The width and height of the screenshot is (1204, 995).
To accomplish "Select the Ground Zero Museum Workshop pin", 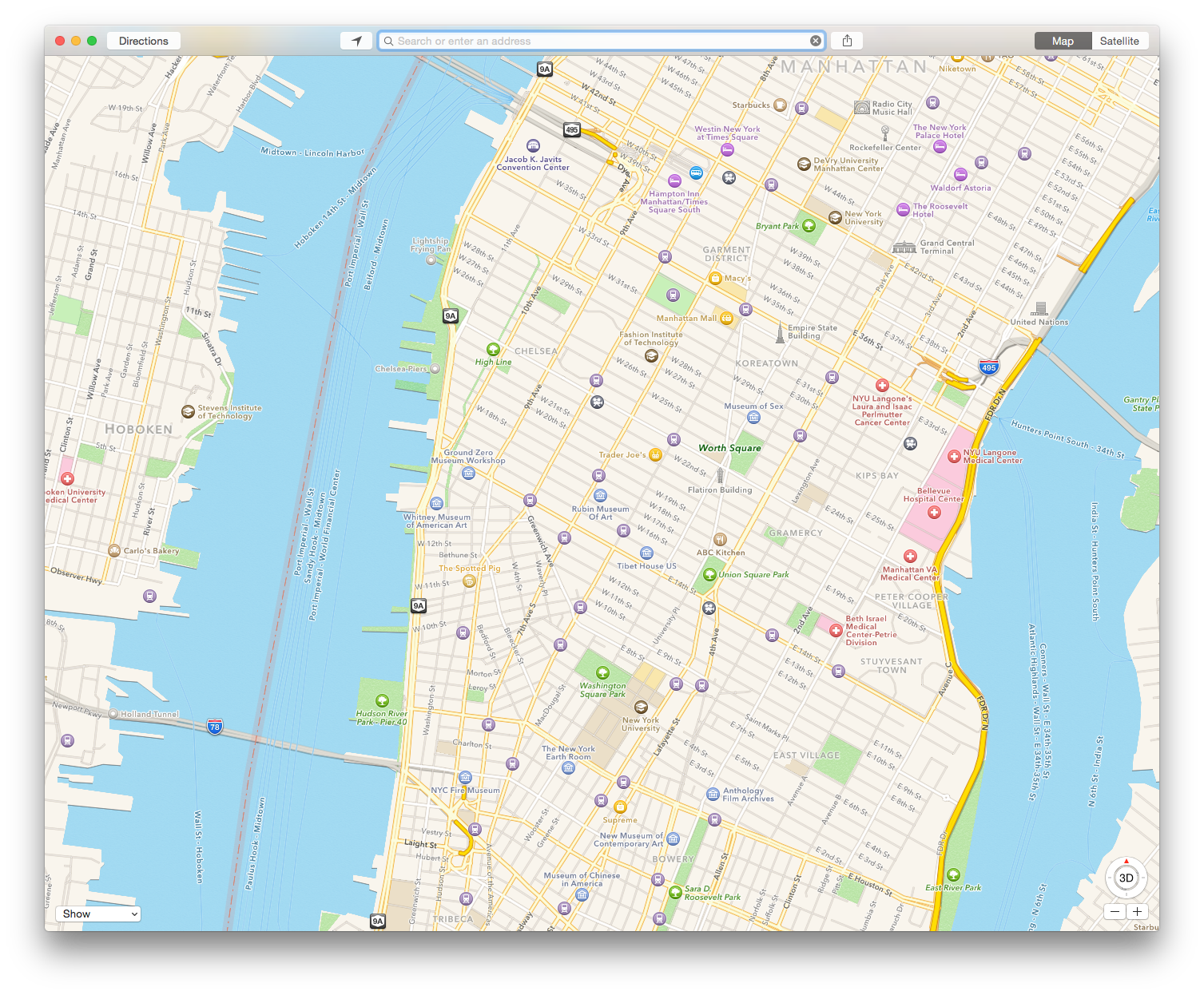I will click(x=469, y=474).
